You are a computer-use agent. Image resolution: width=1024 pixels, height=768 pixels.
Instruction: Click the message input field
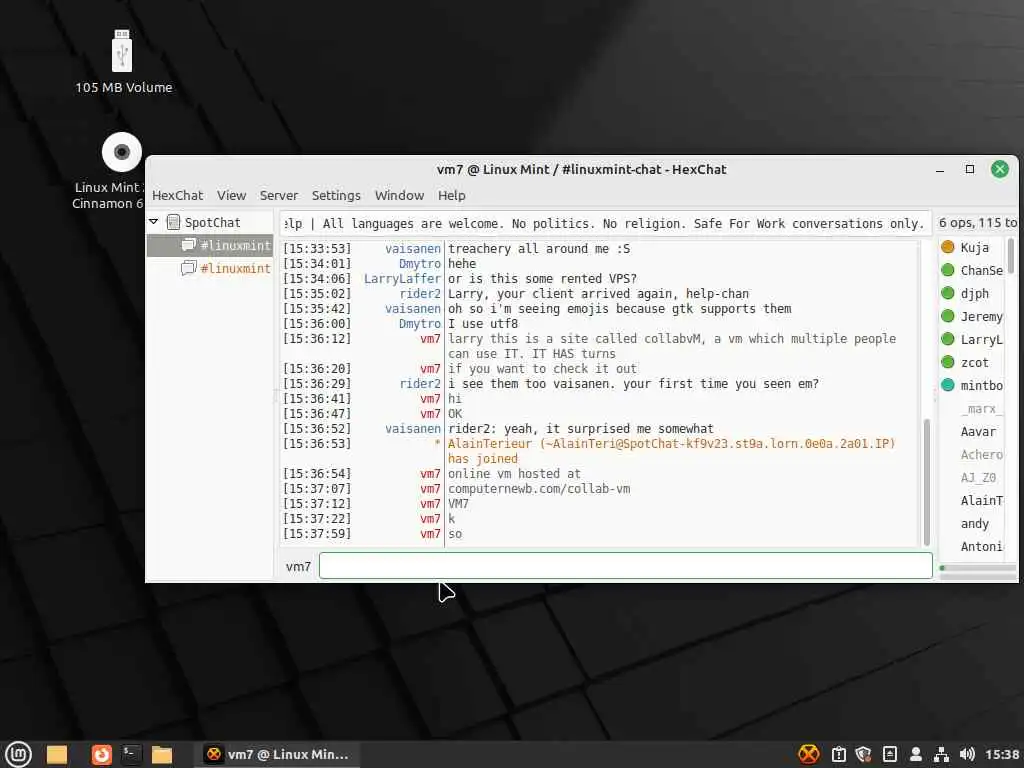(625, 566)
